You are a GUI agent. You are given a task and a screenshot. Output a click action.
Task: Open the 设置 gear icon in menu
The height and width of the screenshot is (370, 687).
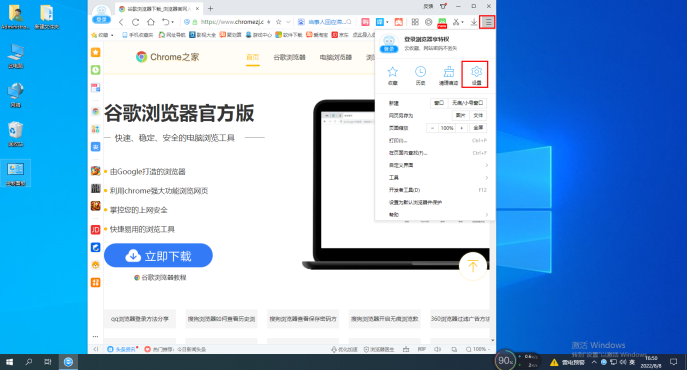tap(476, 75)
